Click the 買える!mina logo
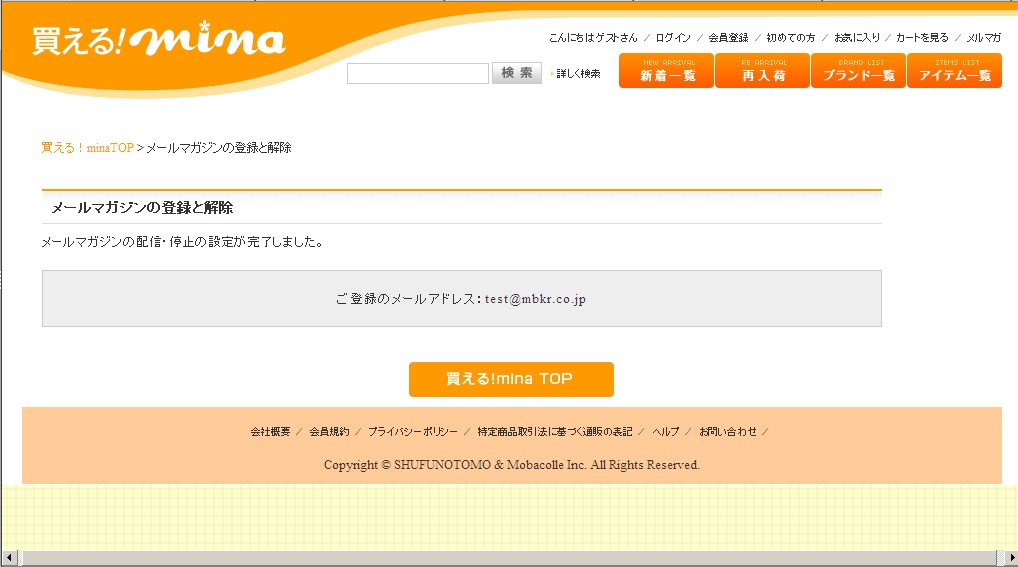The height and width of the screenshot is (567, 1018). (158, 41)
